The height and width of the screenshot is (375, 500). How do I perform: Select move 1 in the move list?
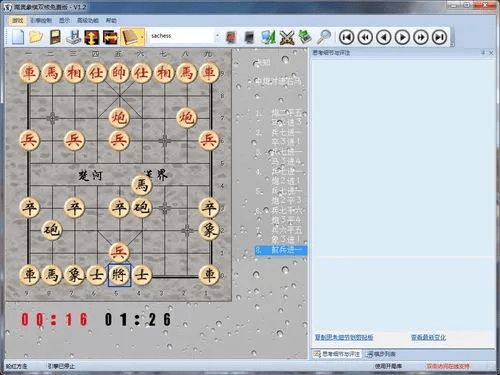coord(281,113)
